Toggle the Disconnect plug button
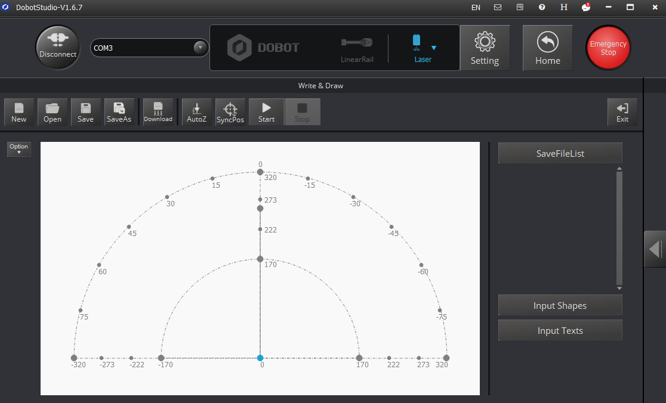The image size is (666, 403). 57,47
